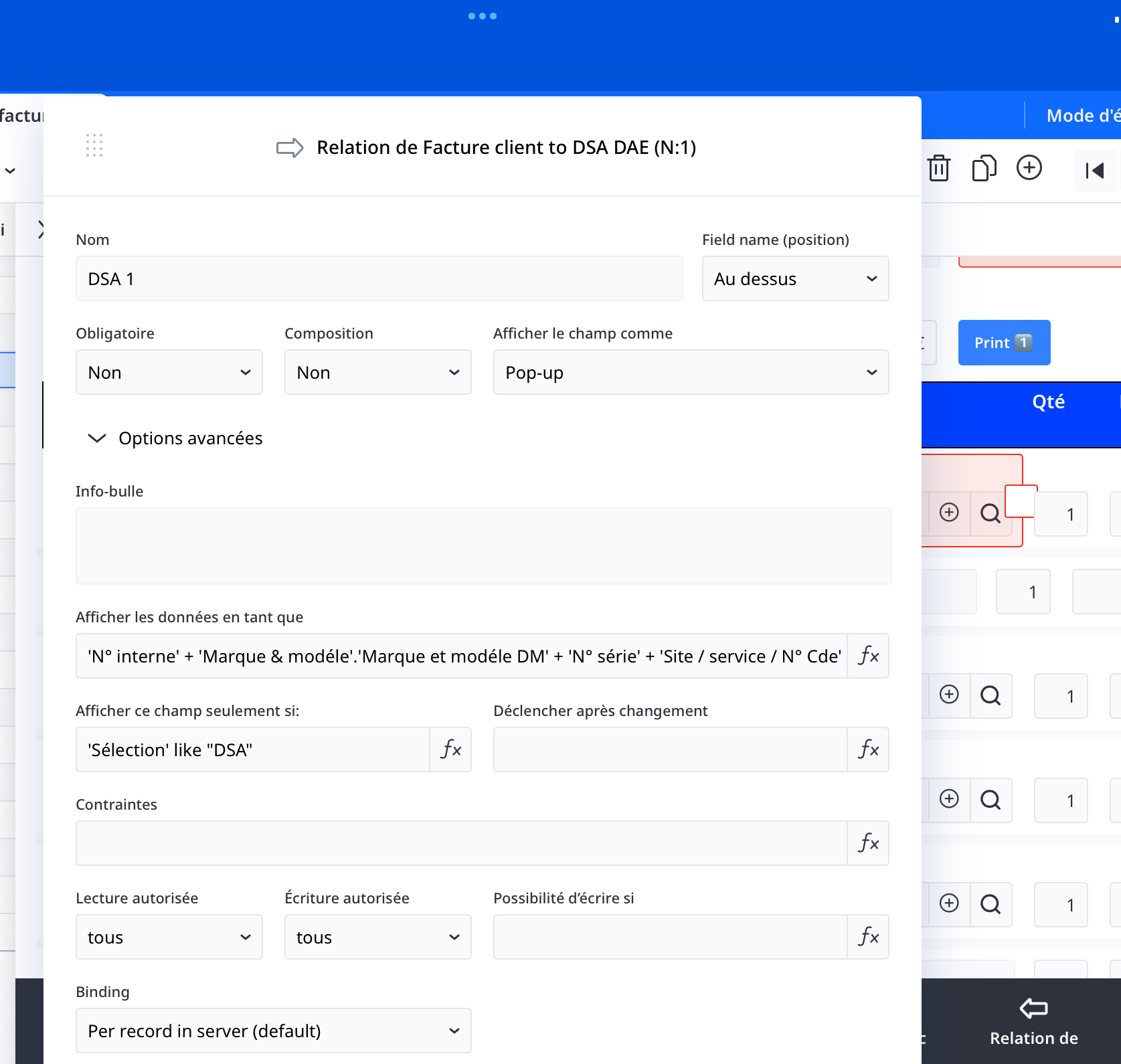Viewport: 1121px width, 1064px height.
Task: Open the Obligatoire dropdown
Action: 169,372
